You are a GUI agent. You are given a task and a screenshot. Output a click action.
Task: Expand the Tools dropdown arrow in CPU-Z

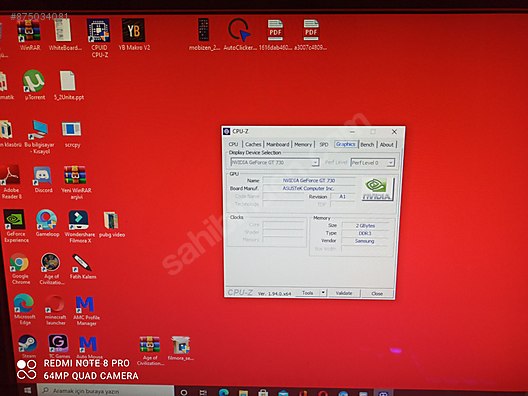pyautogui.click(x=323, y=293)
